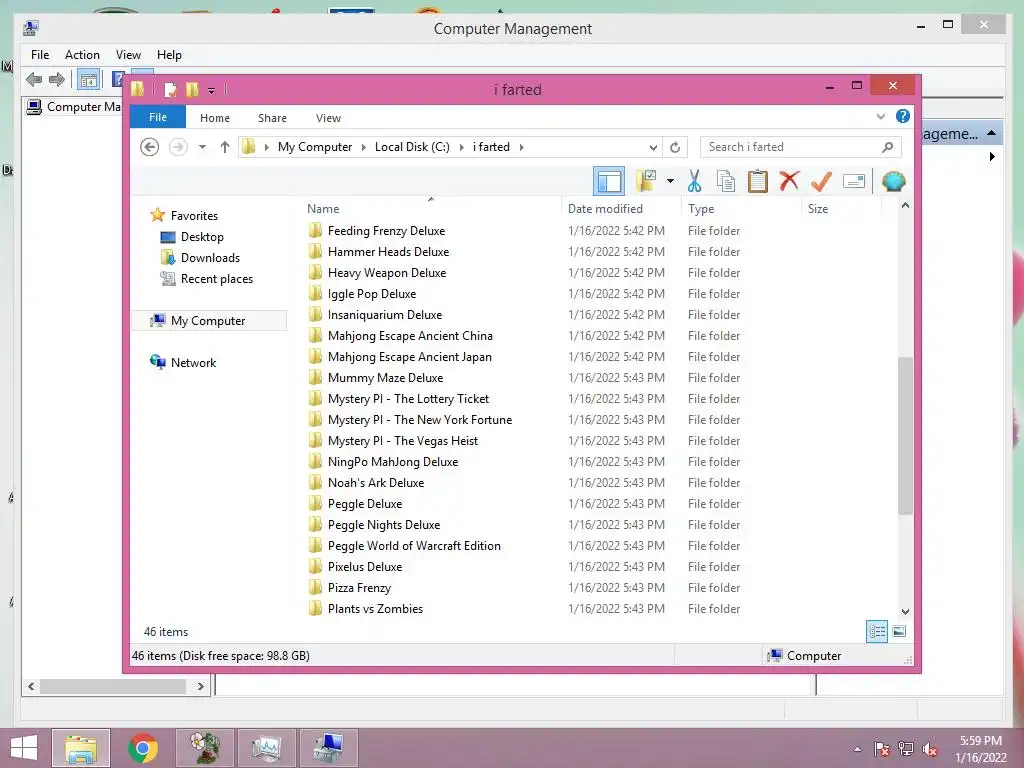Expand arrow after i farted breadcrumb
Viewport: 1024px width, 768px height.
click(x=521, y=147)
